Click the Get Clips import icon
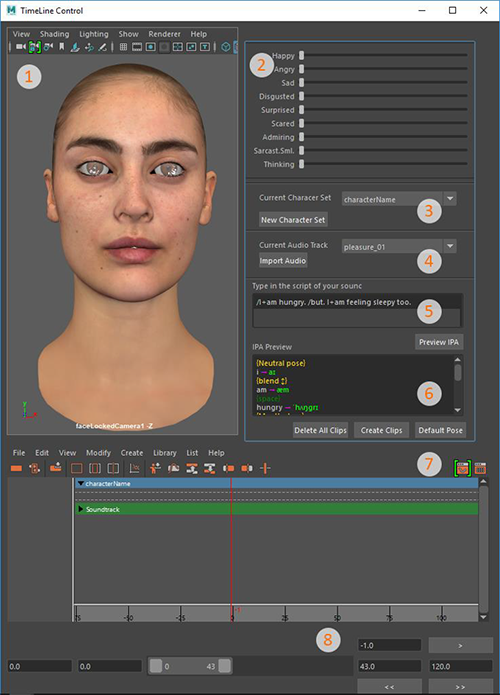Viewport: 500px width, 695px height. [x=55, y=467]
